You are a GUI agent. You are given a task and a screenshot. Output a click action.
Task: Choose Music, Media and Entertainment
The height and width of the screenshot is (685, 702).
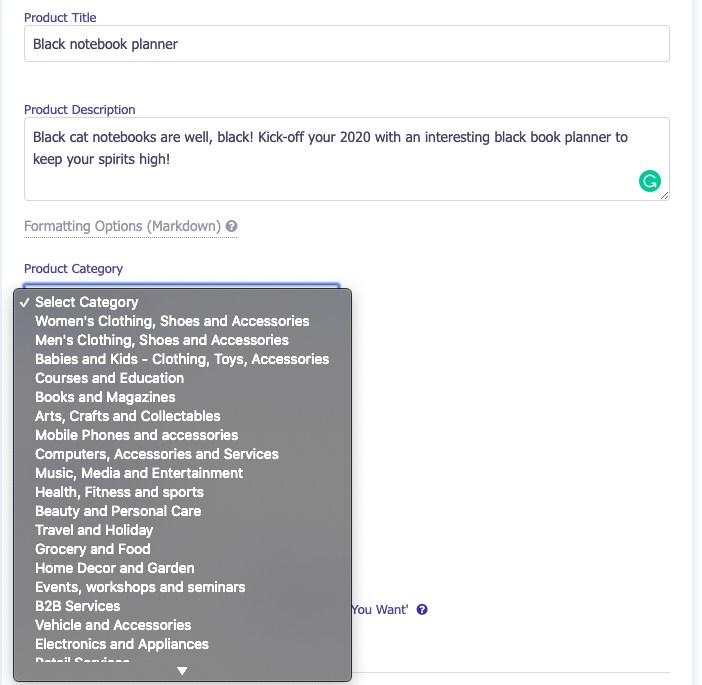[139, 473]
